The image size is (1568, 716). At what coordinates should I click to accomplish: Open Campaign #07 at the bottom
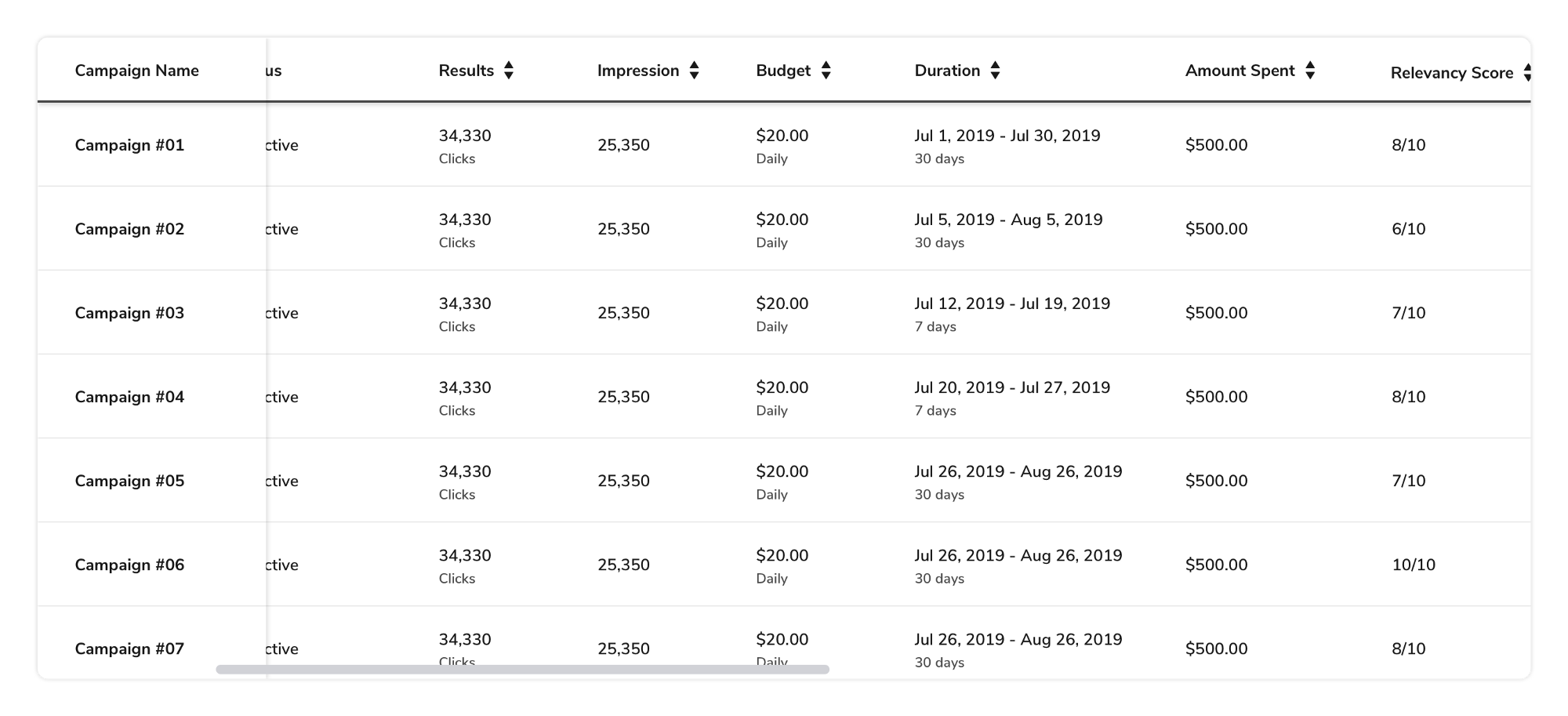[129, 649]
